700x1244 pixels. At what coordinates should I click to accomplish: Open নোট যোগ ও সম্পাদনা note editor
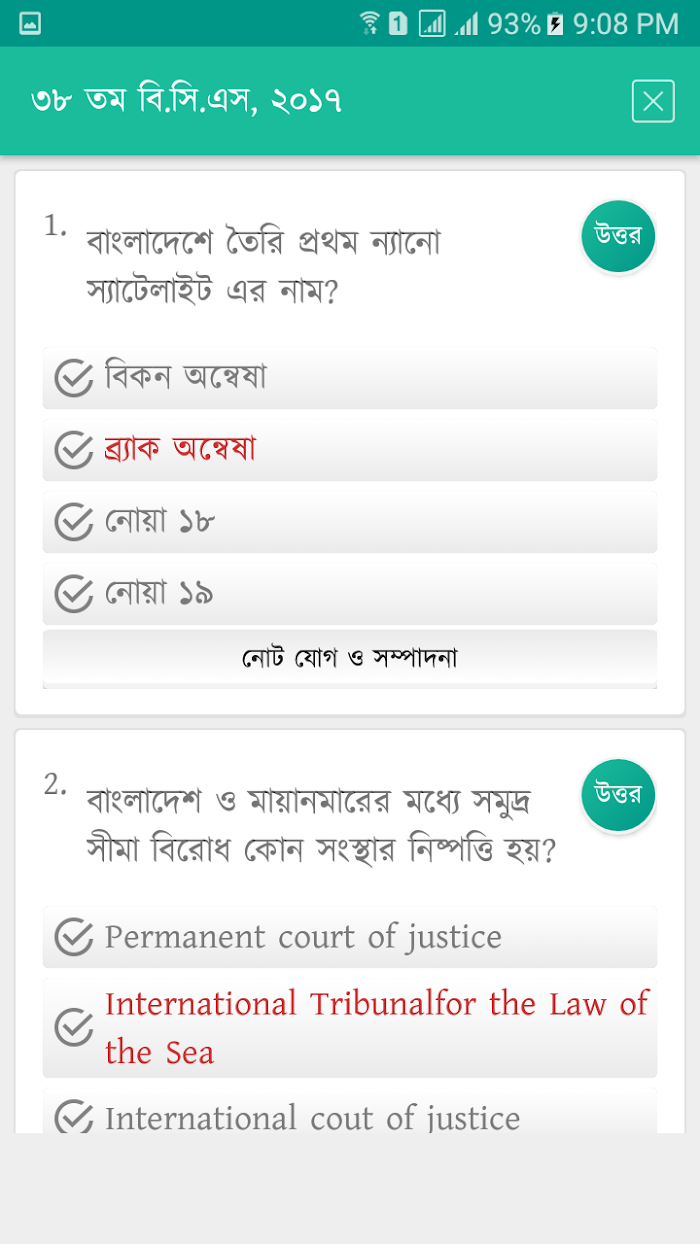350,658
